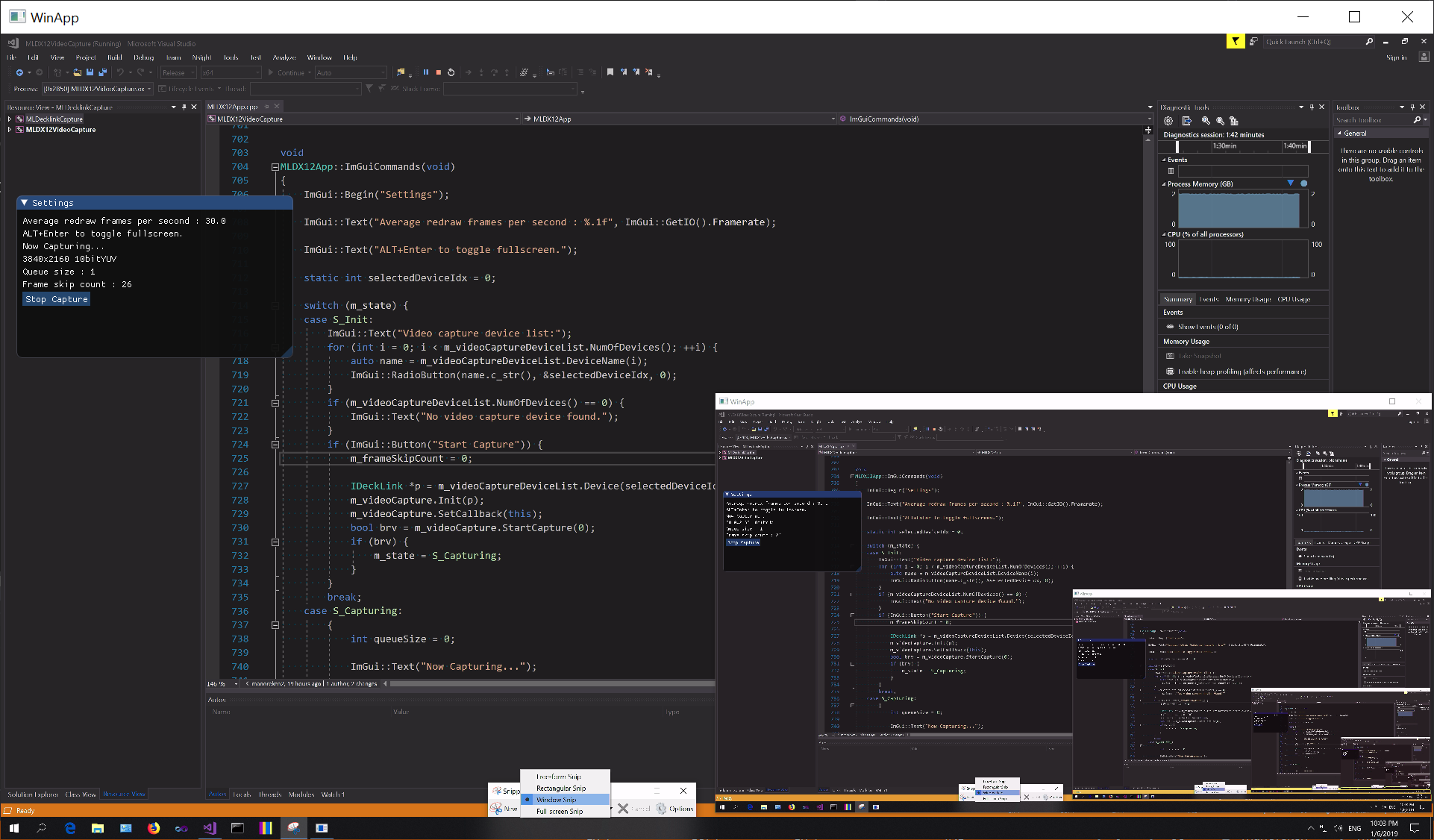Viewport: 1434px width, 840px height.
Task: Click the Zoom In diagnostics icon
Action: (1205, 121)
